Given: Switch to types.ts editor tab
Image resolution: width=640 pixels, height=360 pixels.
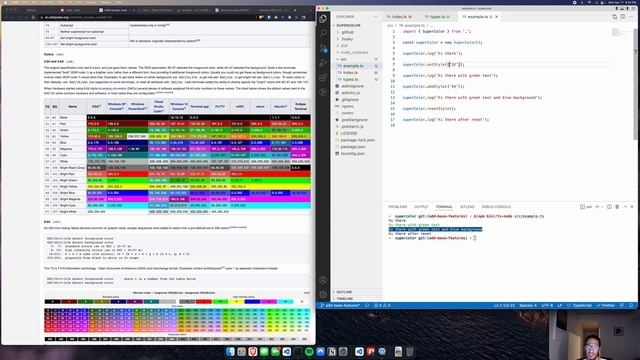Looking at the screenshot, I should tap(438, 17).
